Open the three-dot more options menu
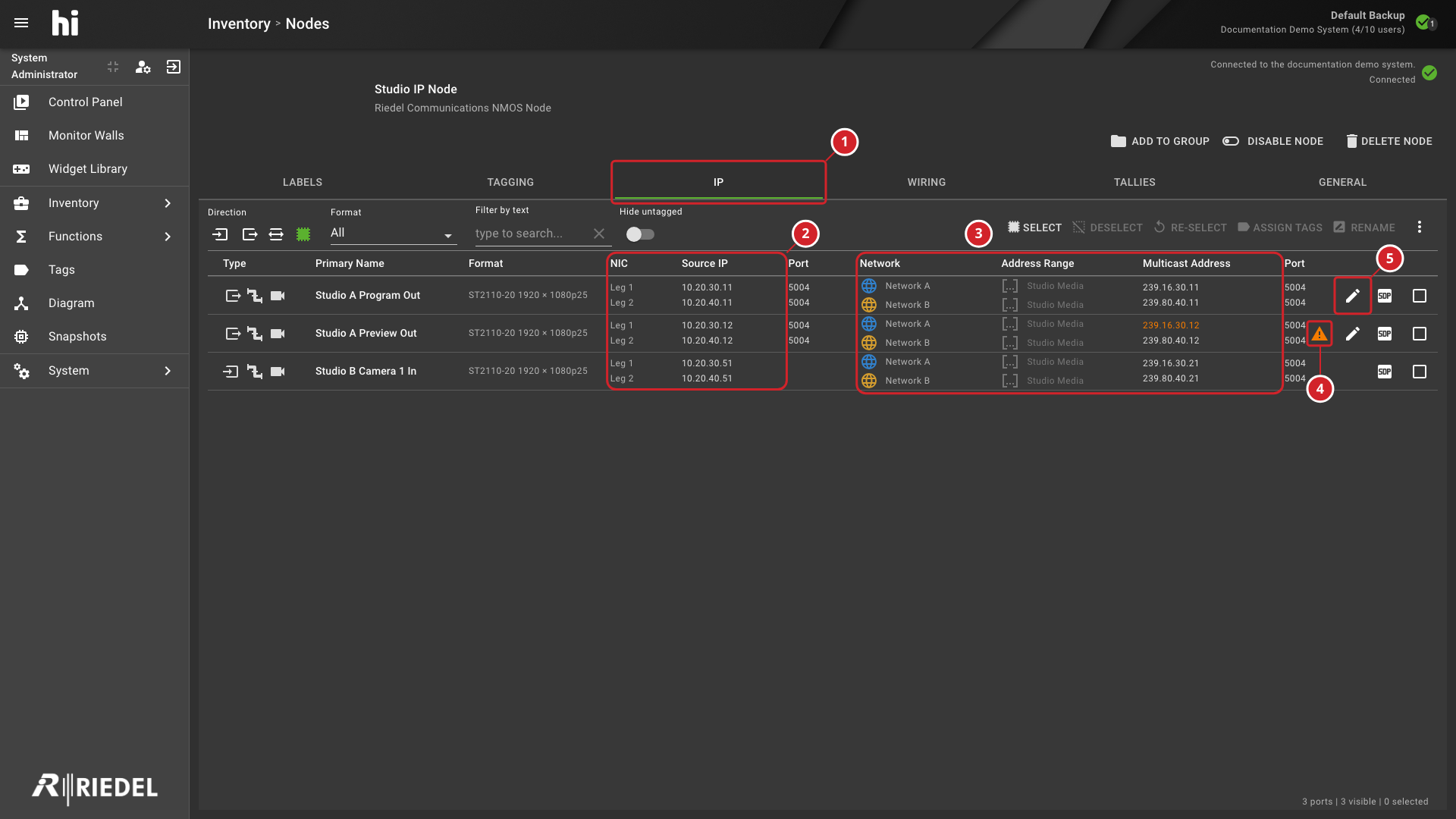This screenshot has width=1456, height=819. tap(1420, 227)
